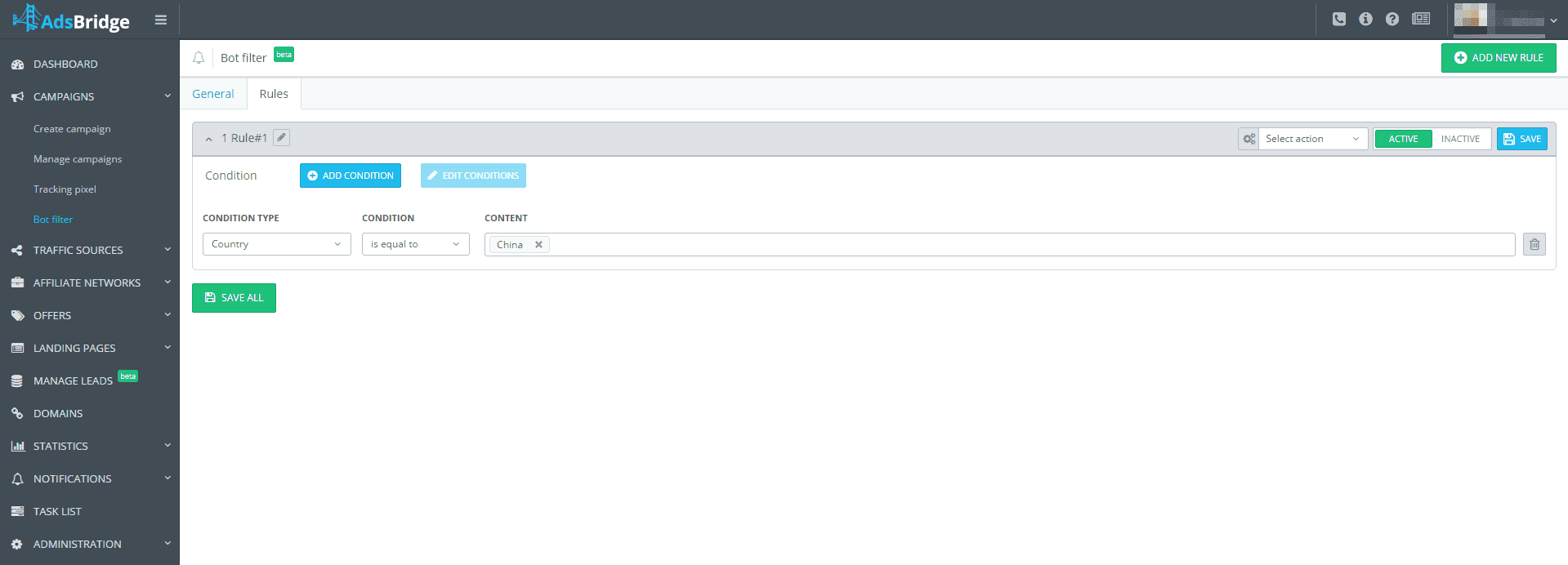Click the Manage Leads database icon
This screenshot has height=565, width=1568.
point(17,381)
